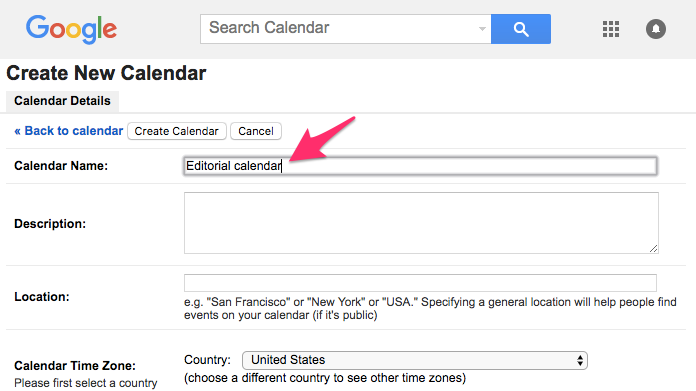This screenshot has width=696, height=391.
Task: Click the Calendar Time Zone label
Action: [x=75, y=366]
